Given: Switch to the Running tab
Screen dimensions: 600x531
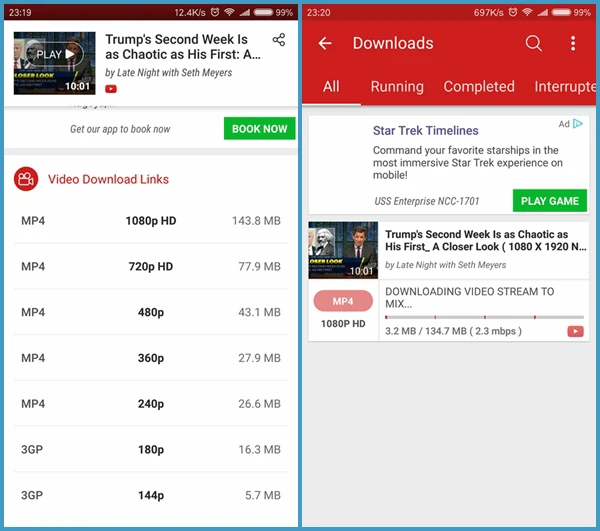Looking at the screenshot, I should [397, 87].
